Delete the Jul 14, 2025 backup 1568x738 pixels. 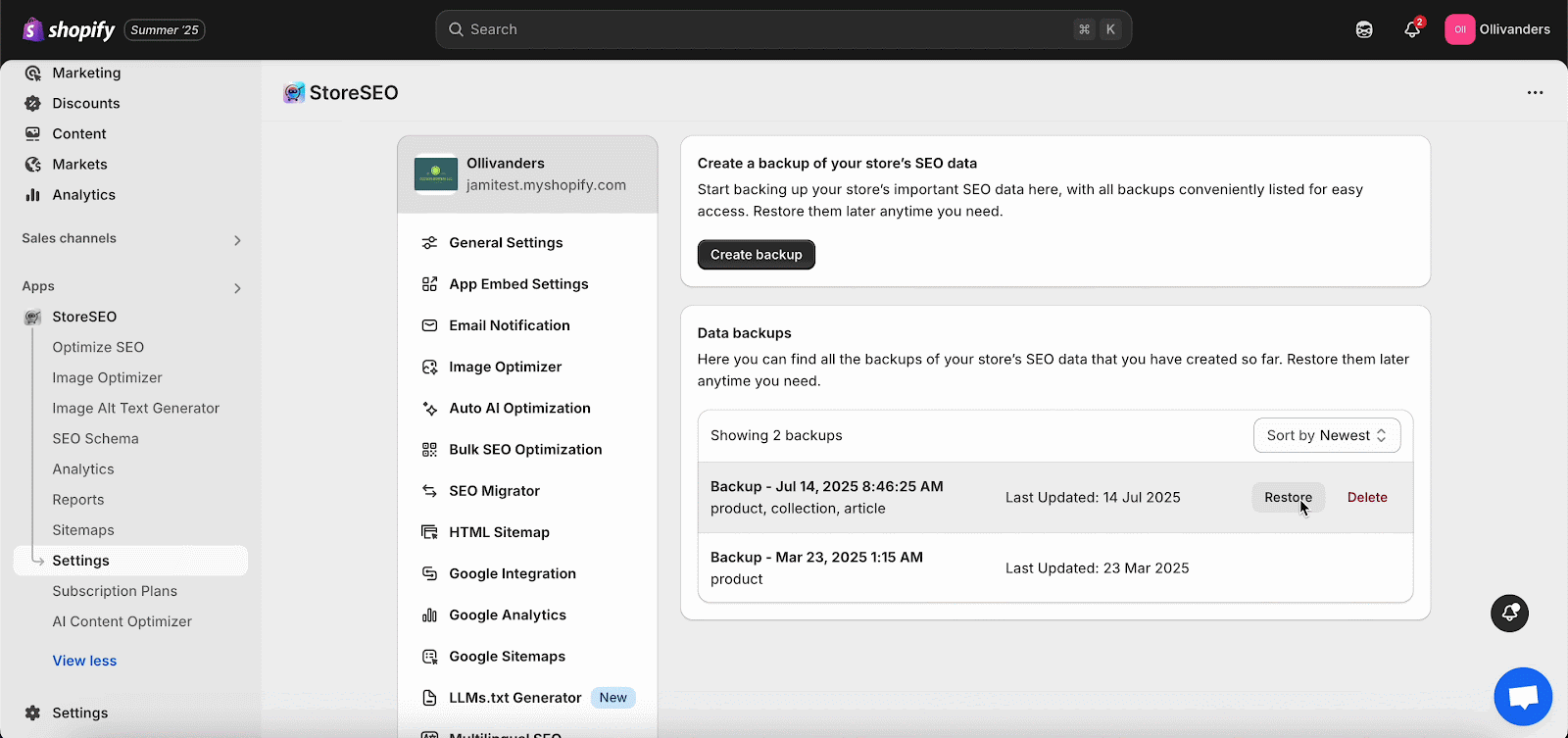tap(1367, 497)
